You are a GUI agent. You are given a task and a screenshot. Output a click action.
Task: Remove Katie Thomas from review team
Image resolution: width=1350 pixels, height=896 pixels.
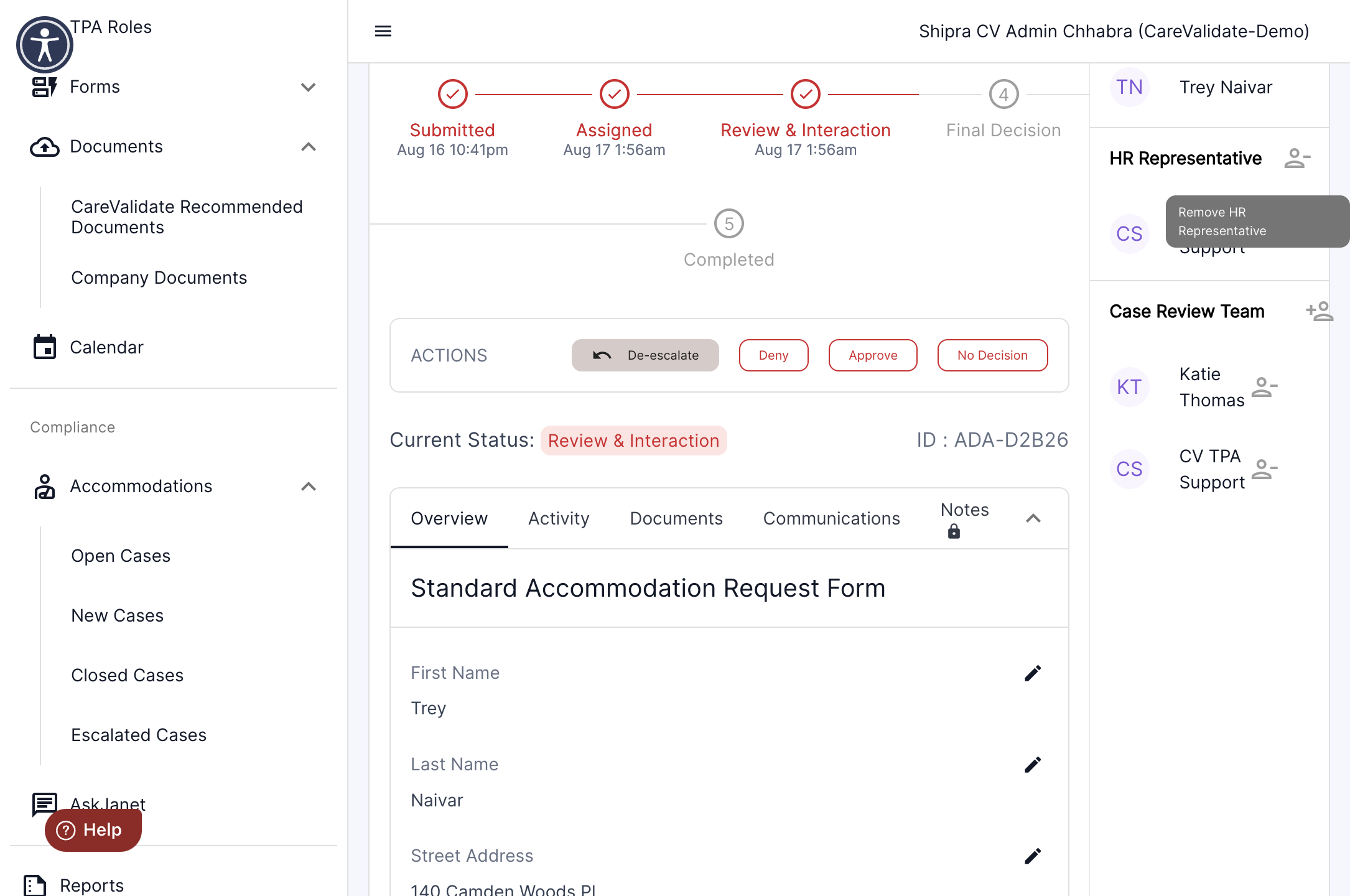(1264, 387)
